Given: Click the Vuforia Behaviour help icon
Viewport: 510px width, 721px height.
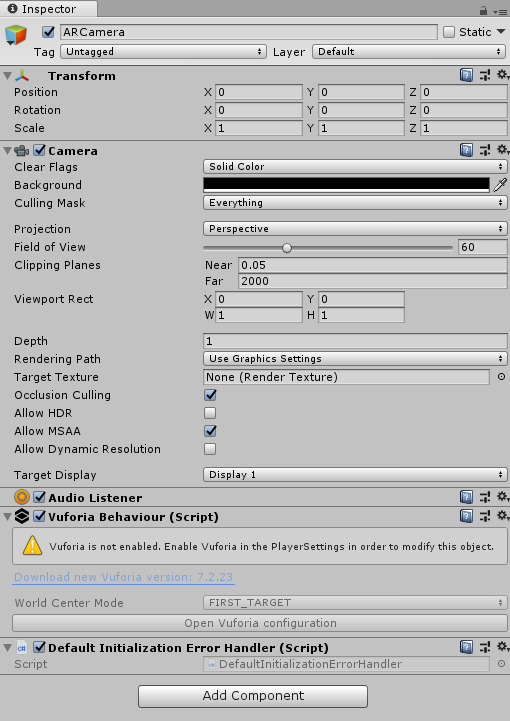Looking at the screenshot, I should point(466,516).
